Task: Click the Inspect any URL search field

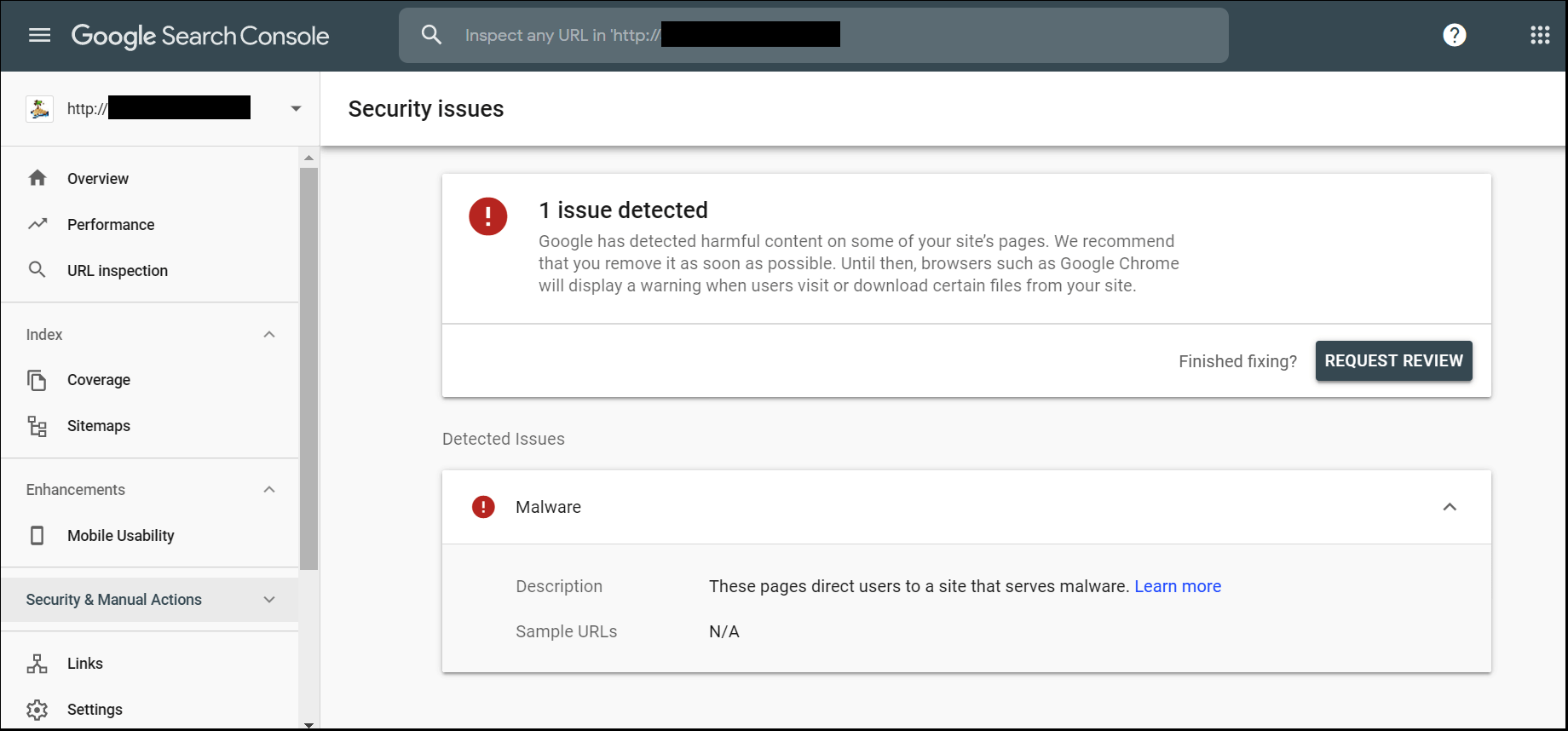Action: [x=814, y=35]
